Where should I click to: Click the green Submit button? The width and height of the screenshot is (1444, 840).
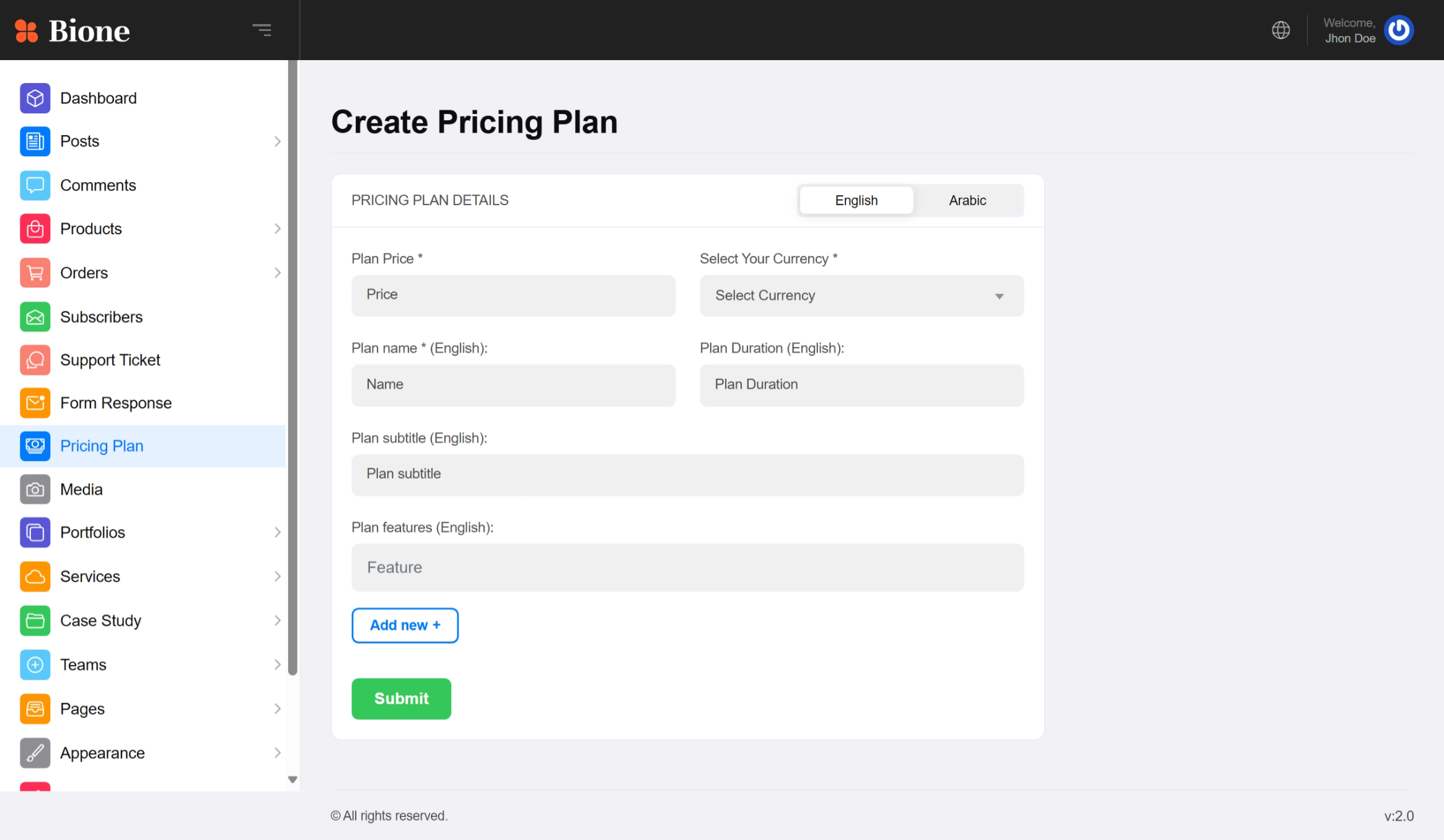[402, 698]
